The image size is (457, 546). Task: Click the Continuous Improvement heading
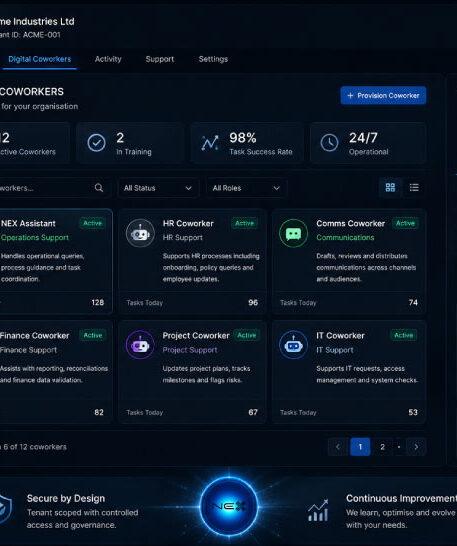401,499
